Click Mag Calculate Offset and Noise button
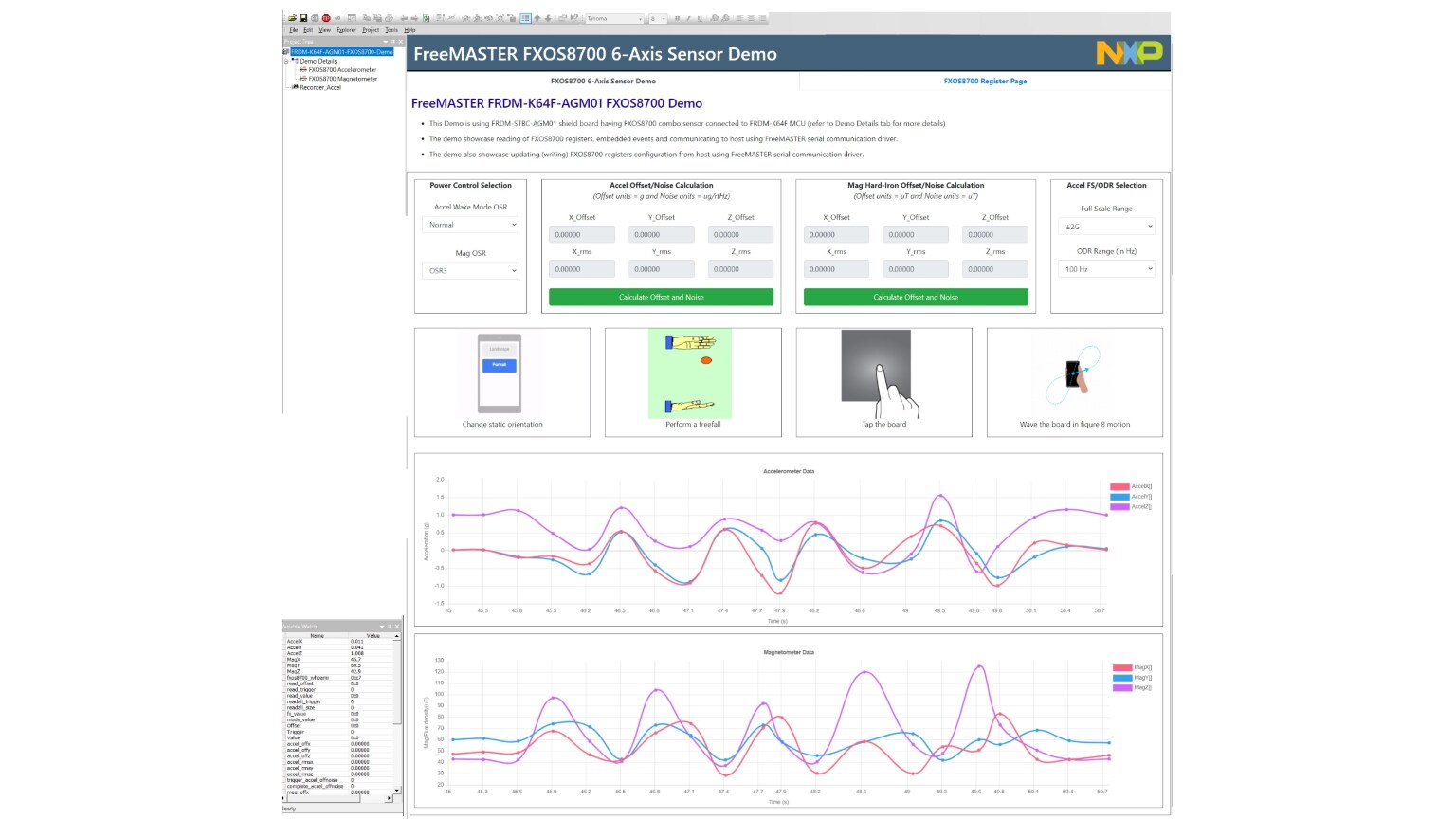1456x819 pixels. [916, 297]
